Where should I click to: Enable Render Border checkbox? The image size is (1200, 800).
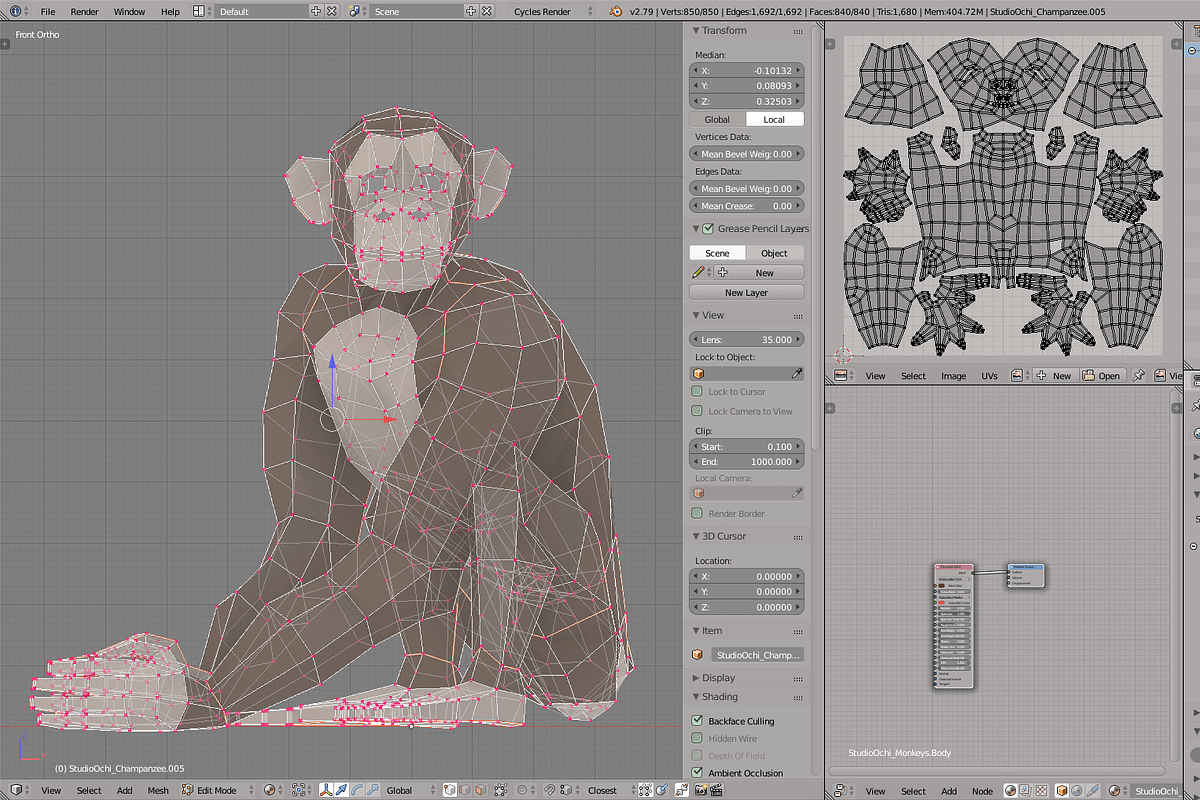coord(697,513)
